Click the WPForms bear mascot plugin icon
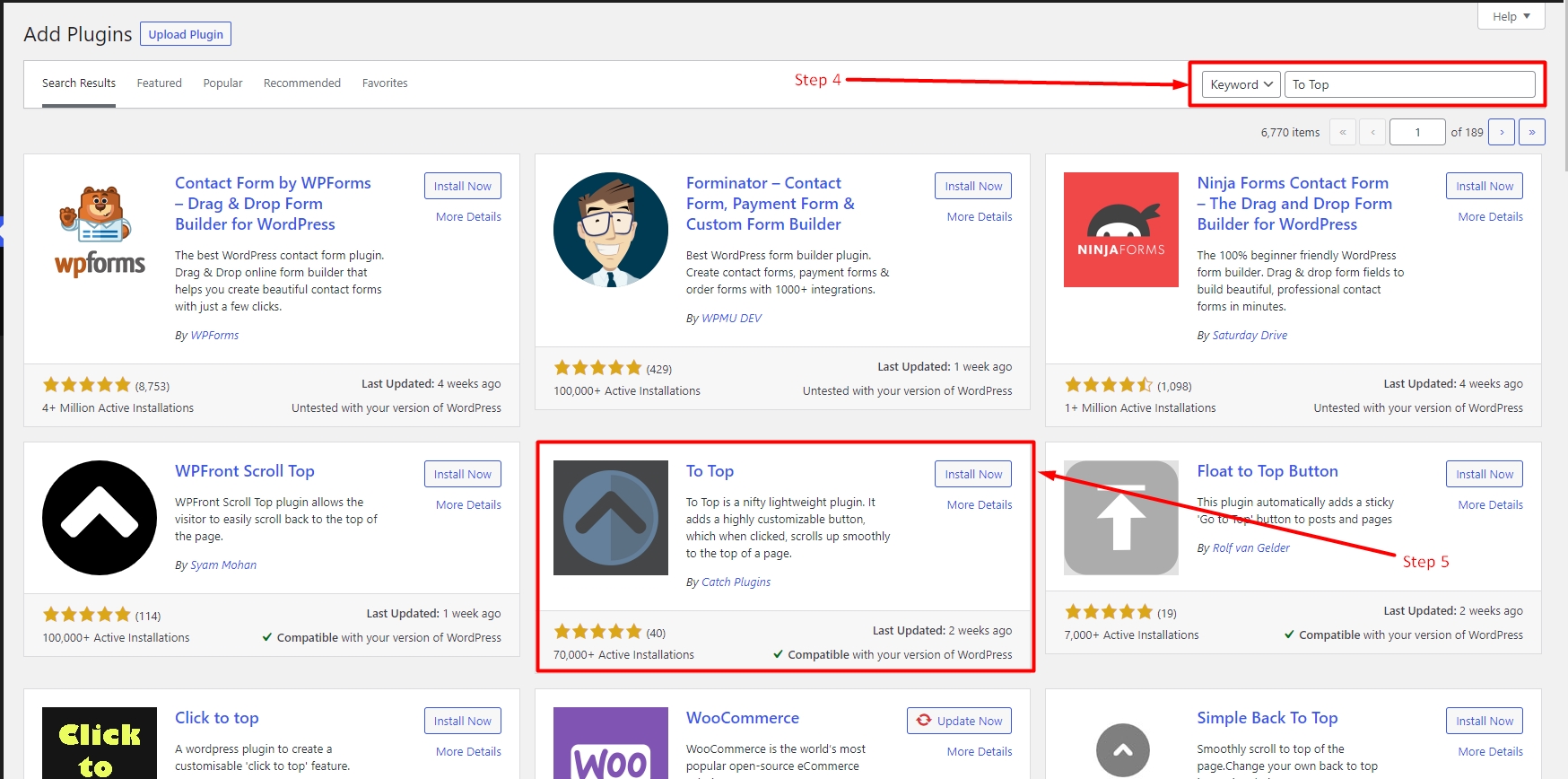The height and width of the screenshot is (779, 1568). pos(100,230)
